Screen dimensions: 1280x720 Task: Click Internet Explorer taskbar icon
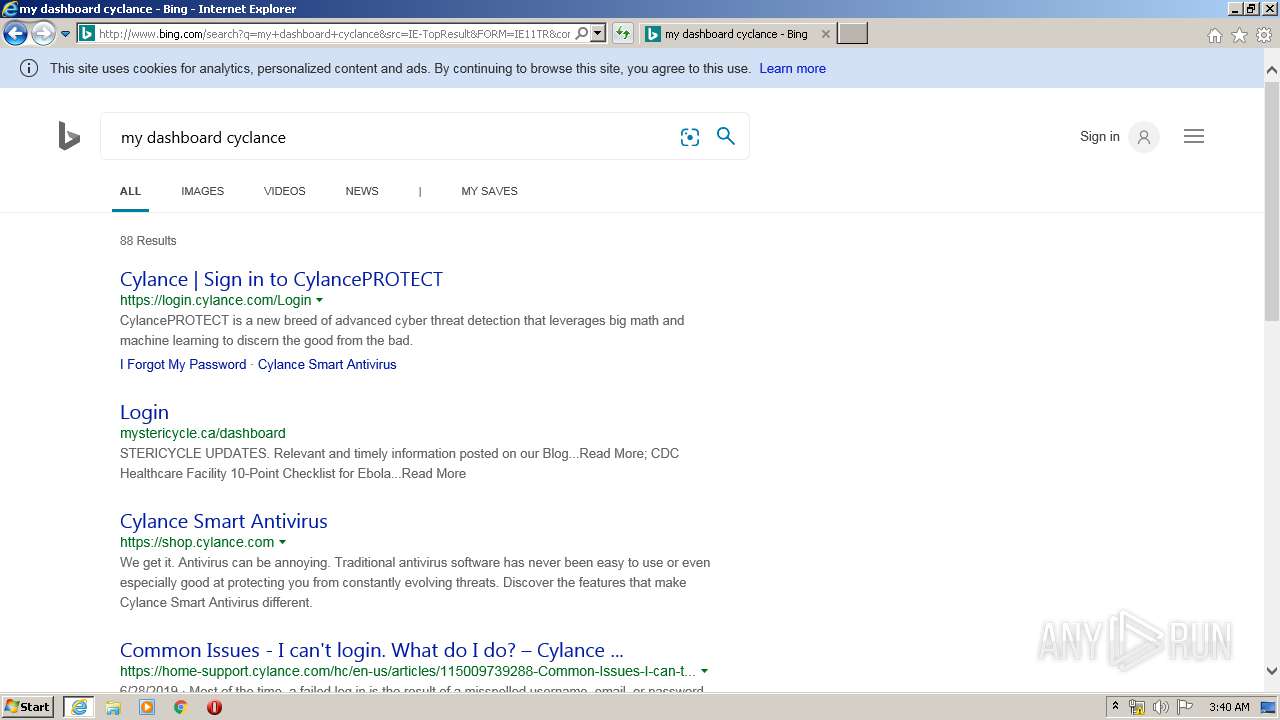coord(79,707)
